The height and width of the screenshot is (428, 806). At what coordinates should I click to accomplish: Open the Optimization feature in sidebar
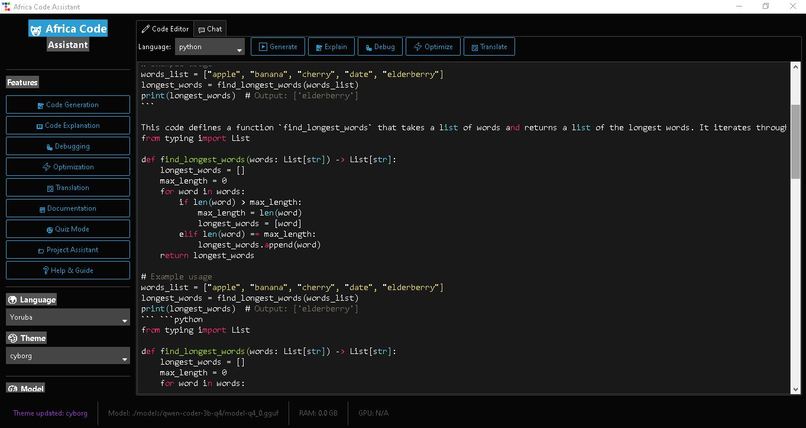click(68, 167)
